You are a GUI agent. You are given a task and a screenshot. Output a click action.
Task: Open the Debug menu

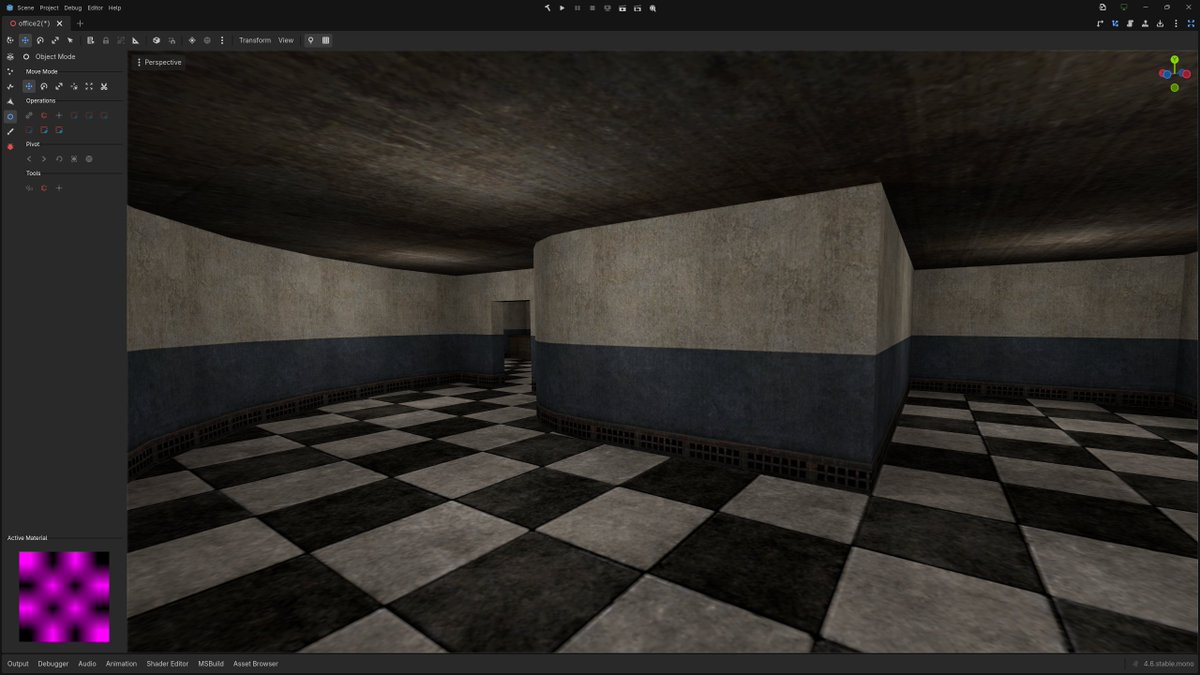click(x=73, y=7)
